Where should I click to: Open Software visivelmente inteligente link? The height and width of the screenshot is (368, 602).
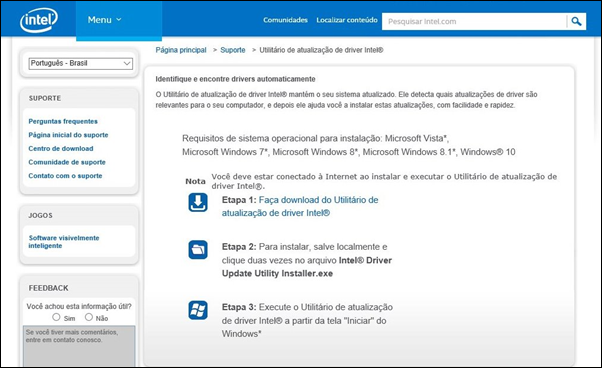pyautogui.click(x=64, y=242)
